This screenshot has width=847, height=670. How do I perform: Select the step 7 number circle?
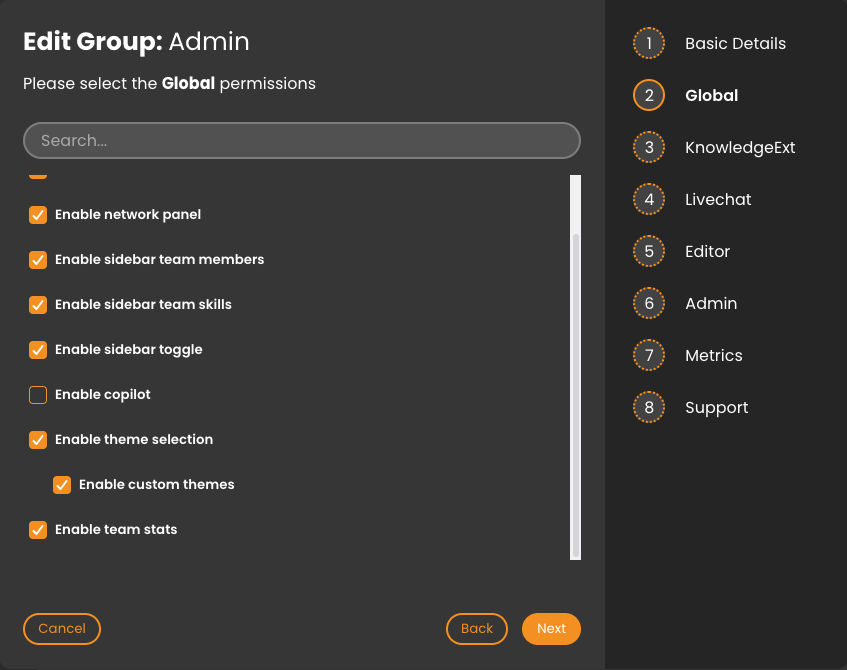[x=649, y=356]
